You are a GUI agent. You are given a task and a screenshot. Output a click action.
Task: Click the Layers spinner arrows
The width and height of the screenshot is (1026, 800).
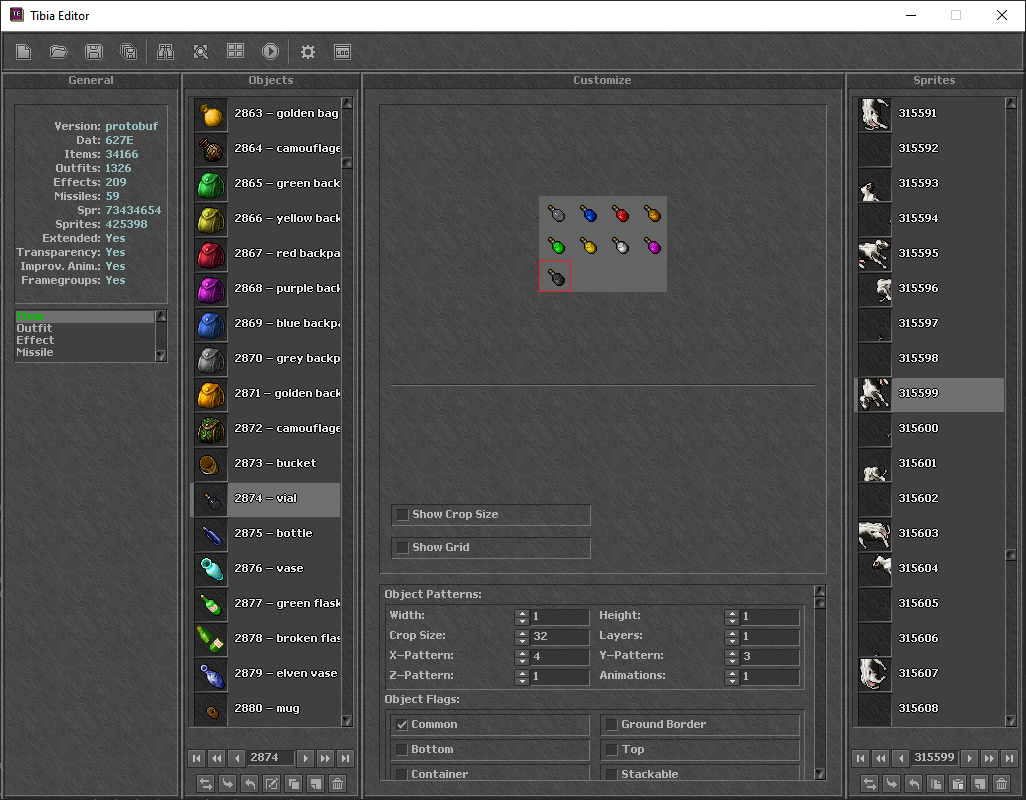[732, 636]
